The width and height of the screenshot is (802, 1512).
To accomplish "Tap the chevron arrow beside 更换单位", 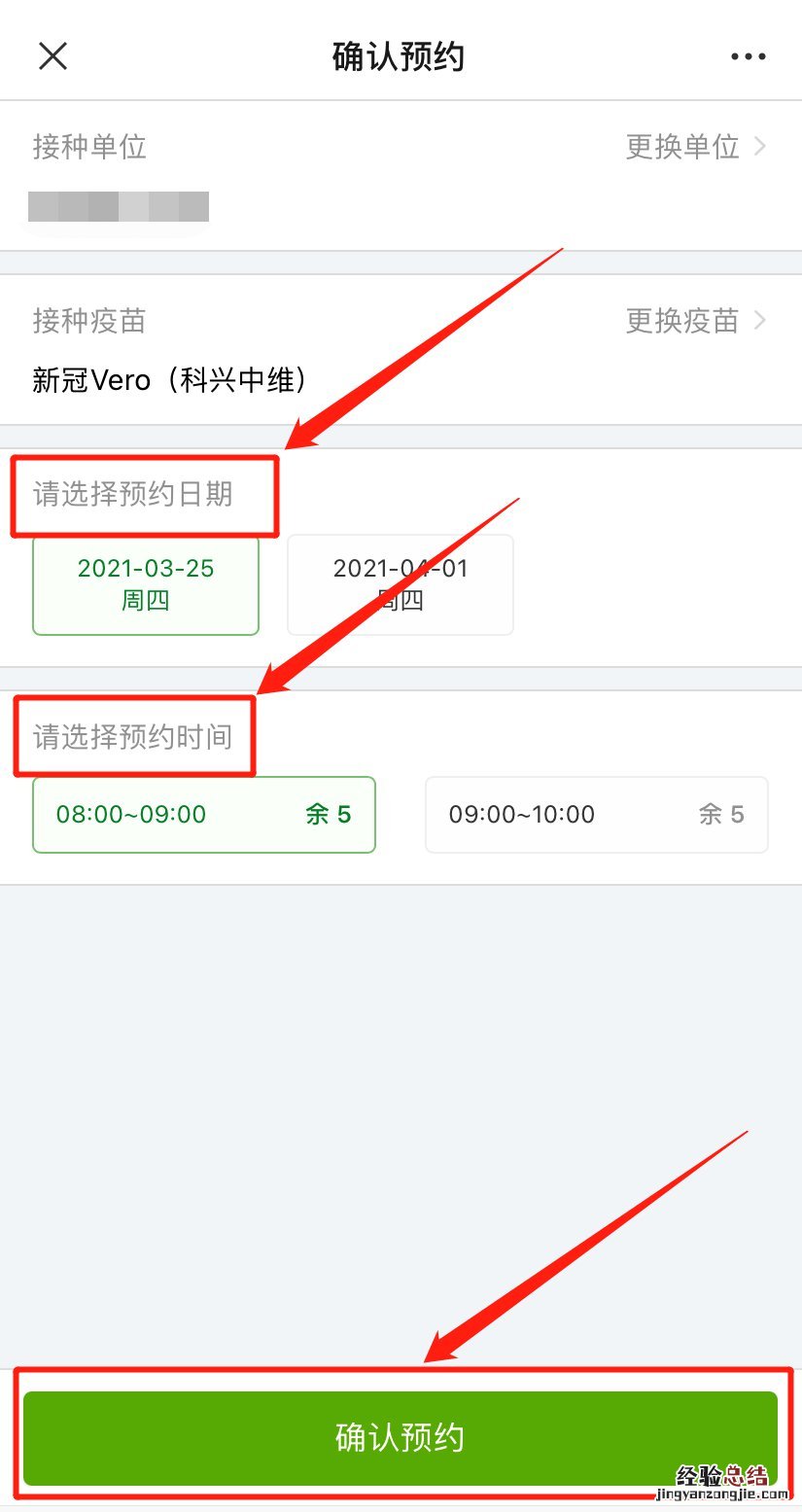I will [x=760, y=147].
